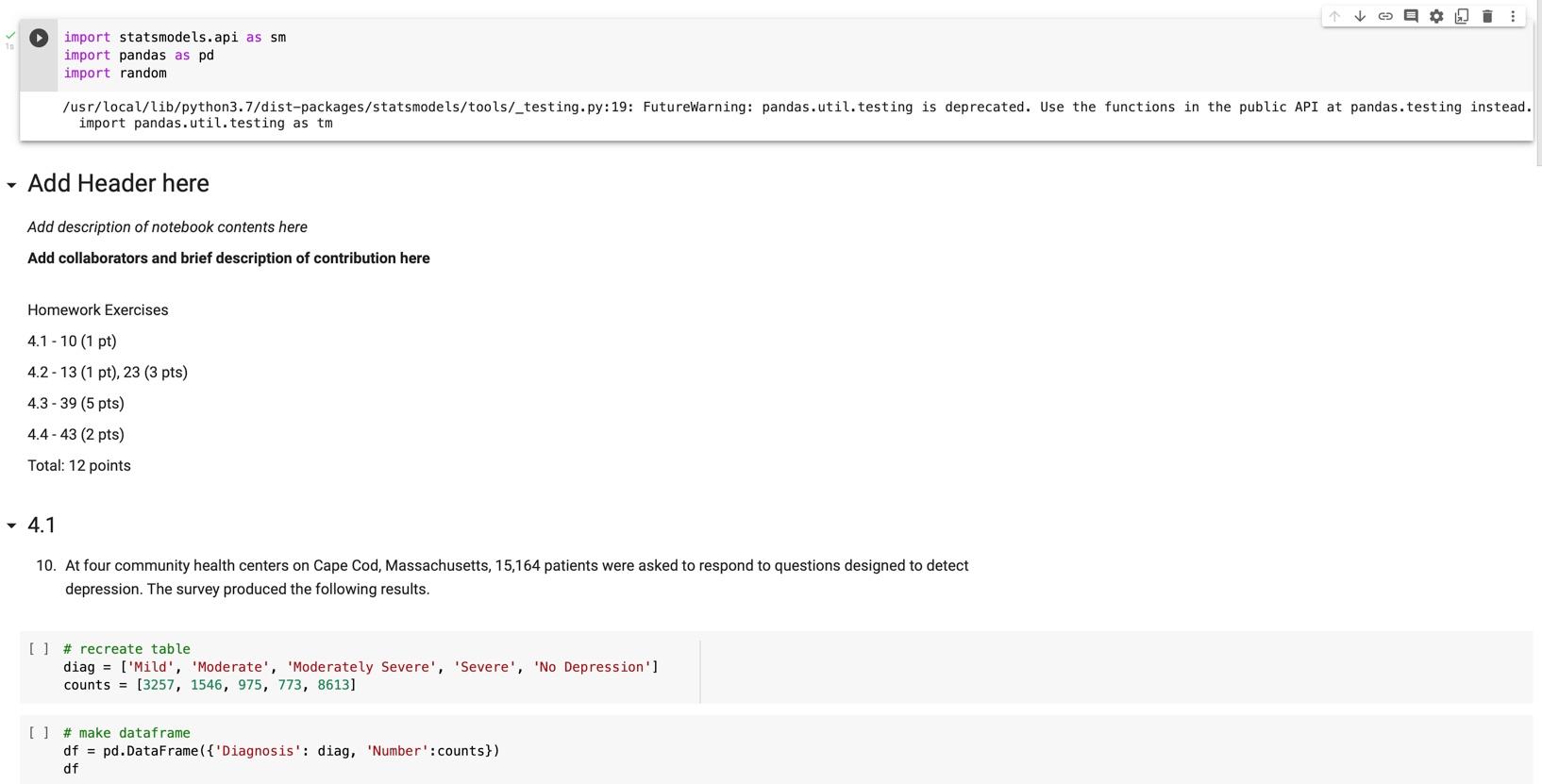The width and height of the screenshot is (1542, 784).
Task: Click the '4.3 - 39 (5 pts)' line
Action: click(75, 404)
